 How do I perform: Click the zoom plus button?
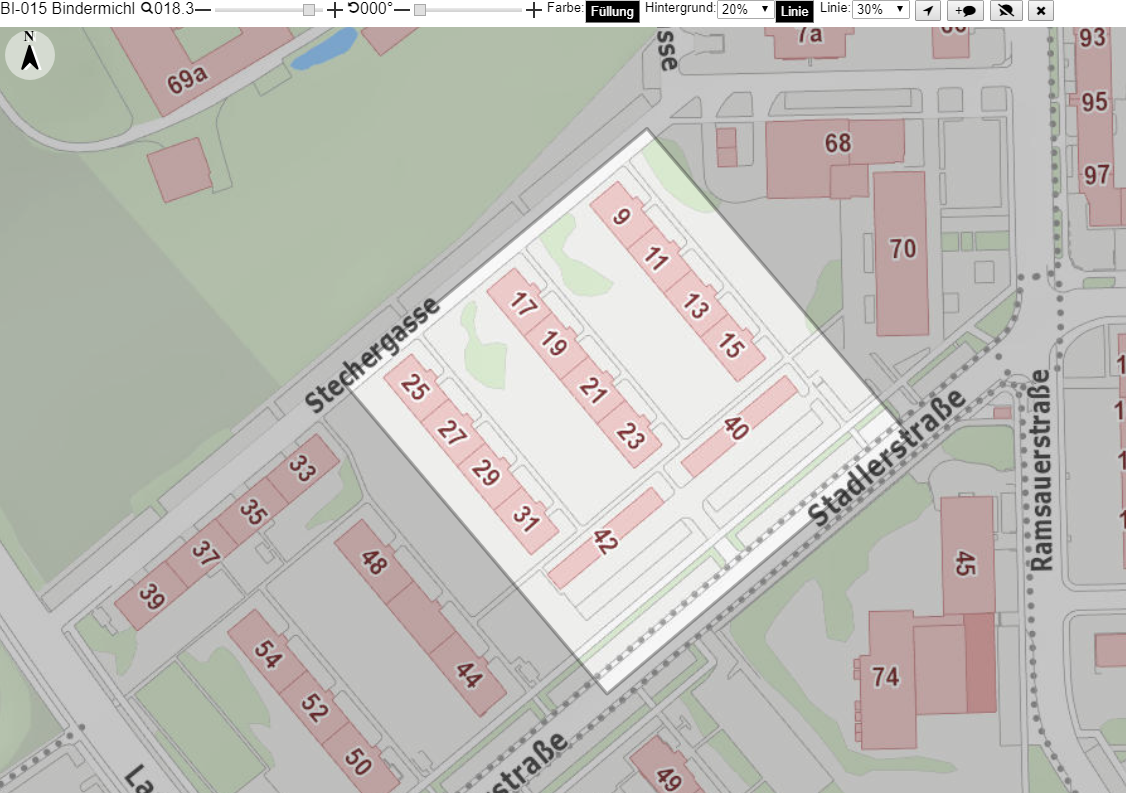click(335, 10)
